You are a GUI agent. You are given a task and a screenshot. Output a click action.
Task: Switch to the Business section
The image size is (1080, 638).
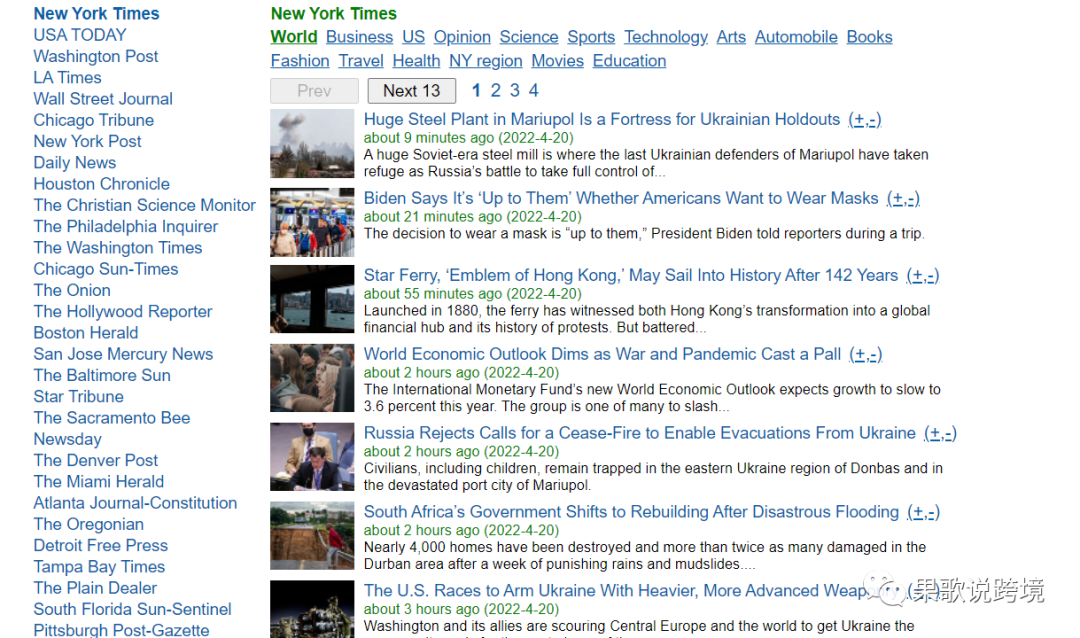[x=360, y=37]
